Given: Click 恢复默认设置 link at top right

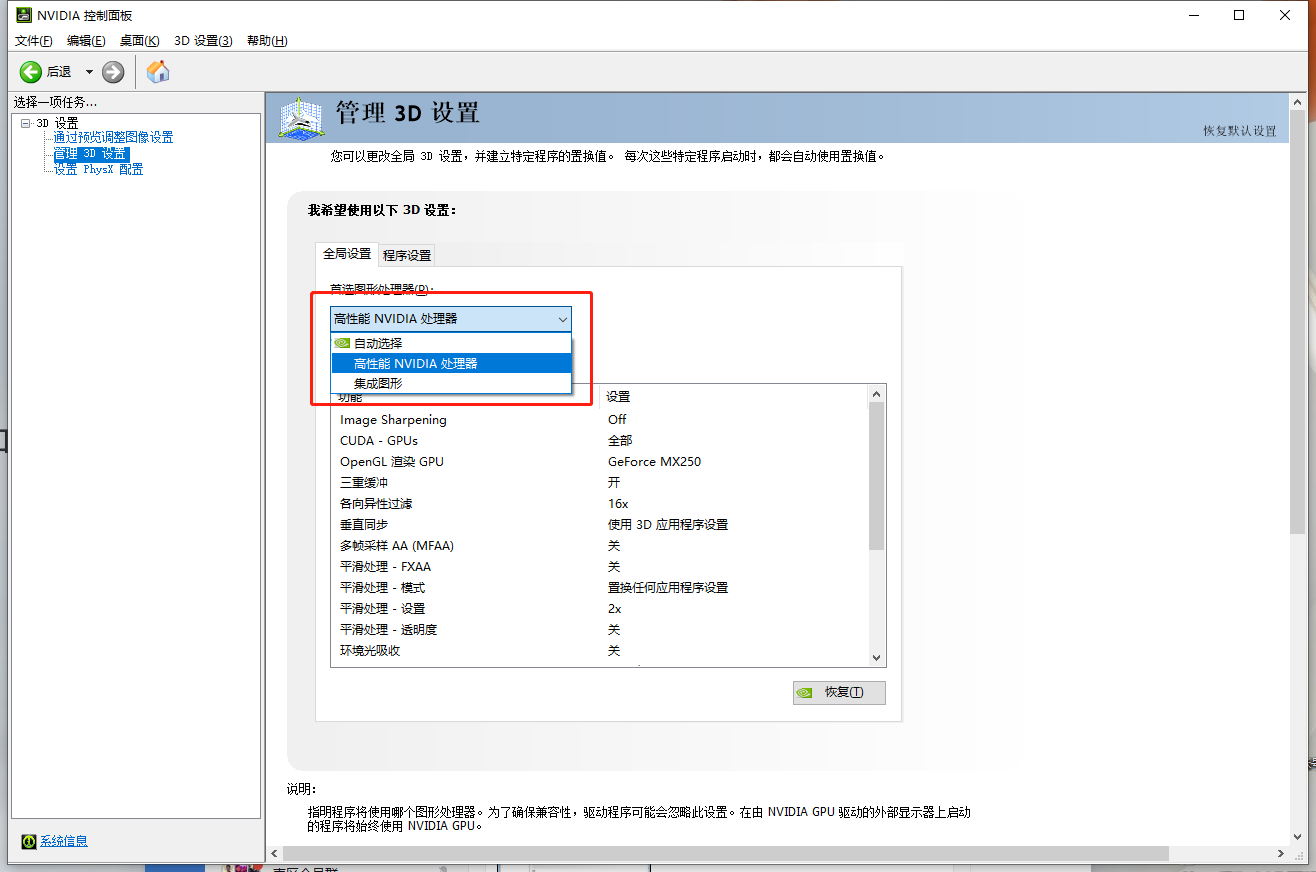Looking at the screenshot, I should pyautogui.click(x=1239, y=131).
